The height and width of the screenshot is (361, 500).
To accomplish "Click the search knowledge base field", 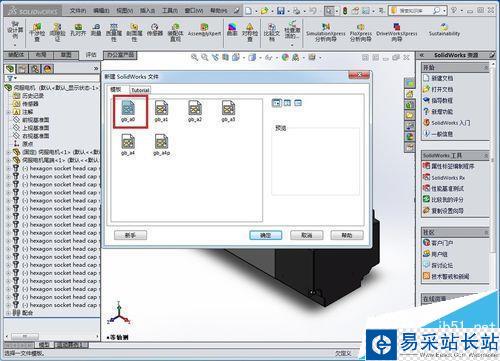I will click(x=415, y=11).
